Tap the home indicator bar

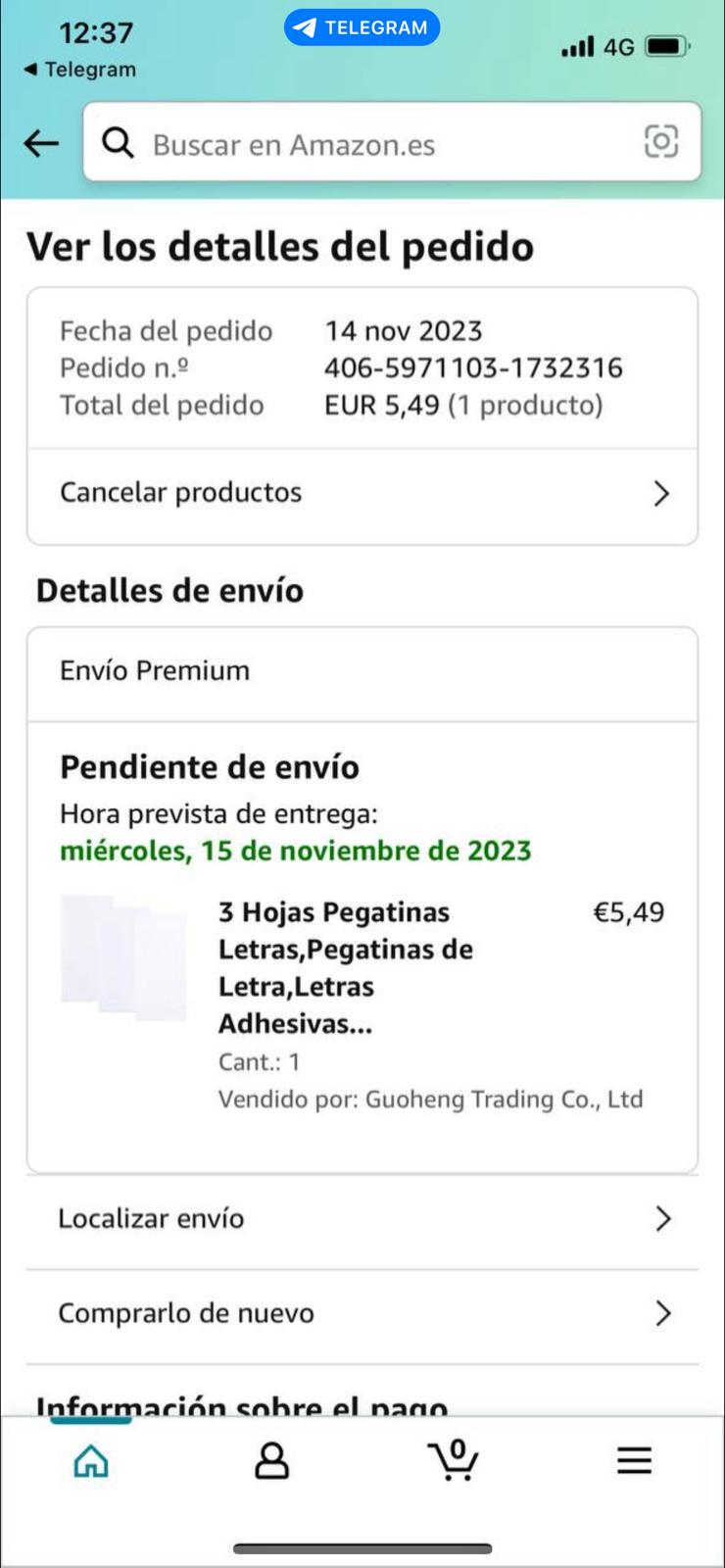tap(362, 1548)
